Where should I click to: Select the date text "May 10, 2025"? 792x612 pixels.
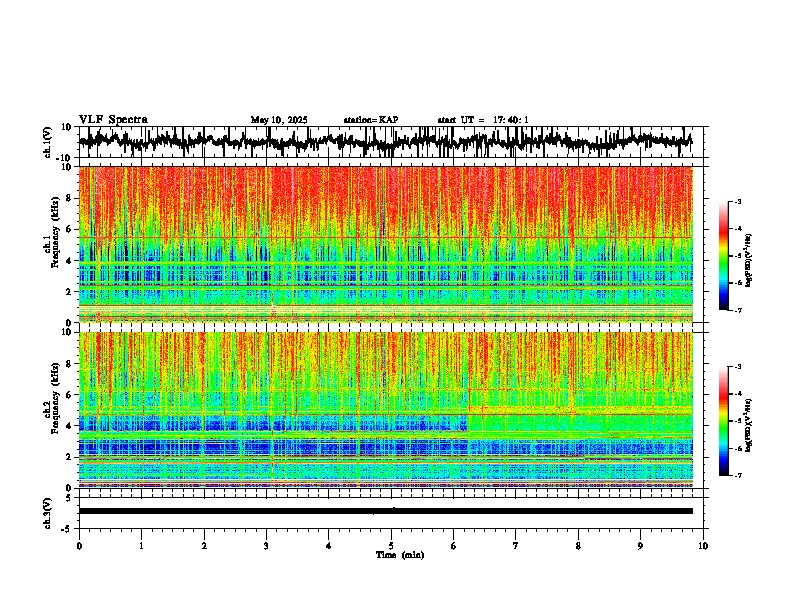click(x=279, y=120)
